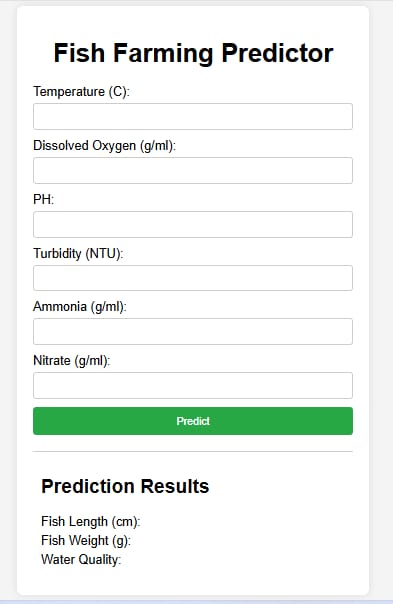This screenshot has height=604, width=393.
Task: Focus the Temperature (C) input field
Action: (193, 116)
